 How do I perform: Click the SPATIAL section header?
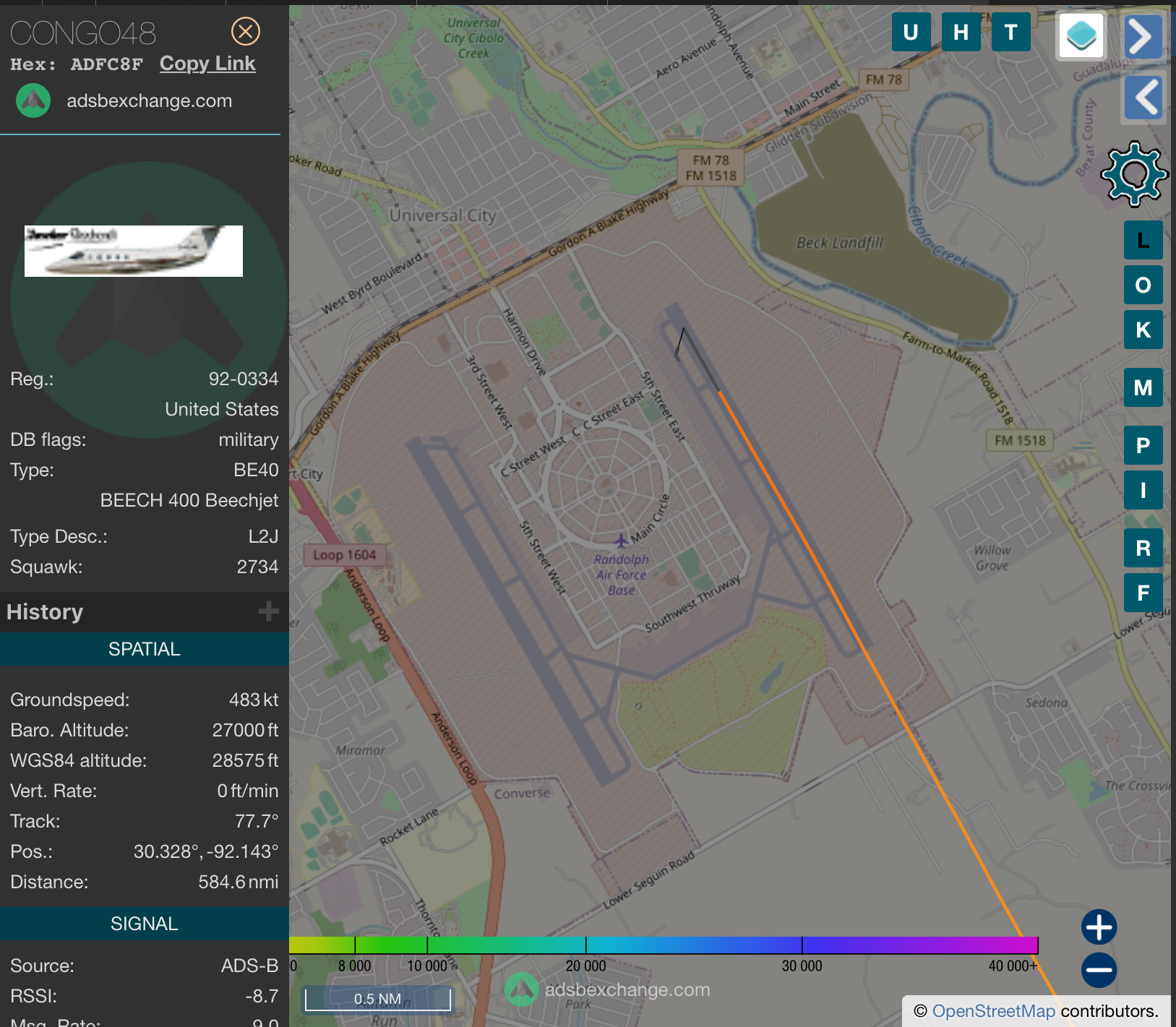145,649
